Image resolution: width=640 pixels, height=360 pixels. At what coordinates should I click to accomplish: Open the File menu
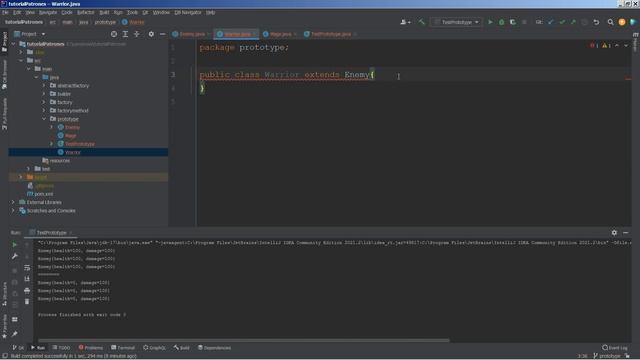(x=5, y=13)
